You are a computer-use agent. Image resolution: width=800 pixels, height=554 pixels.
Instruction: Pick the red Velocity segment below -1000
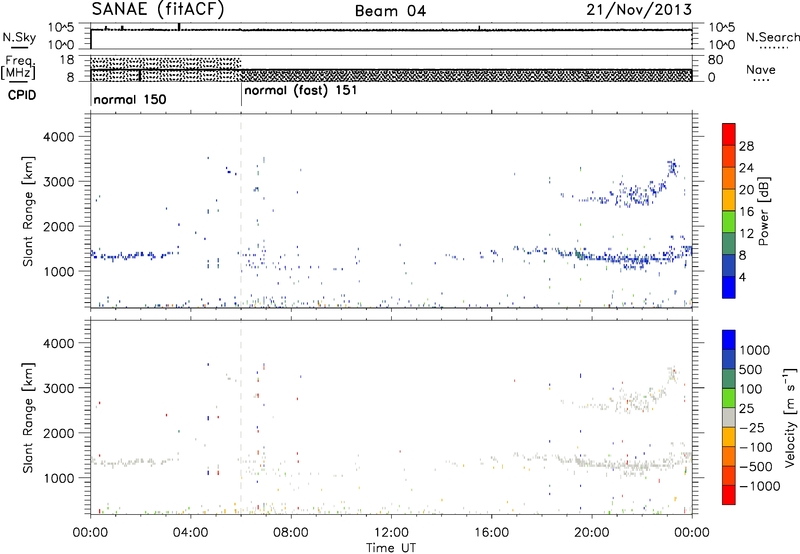[x=729, y=495]
